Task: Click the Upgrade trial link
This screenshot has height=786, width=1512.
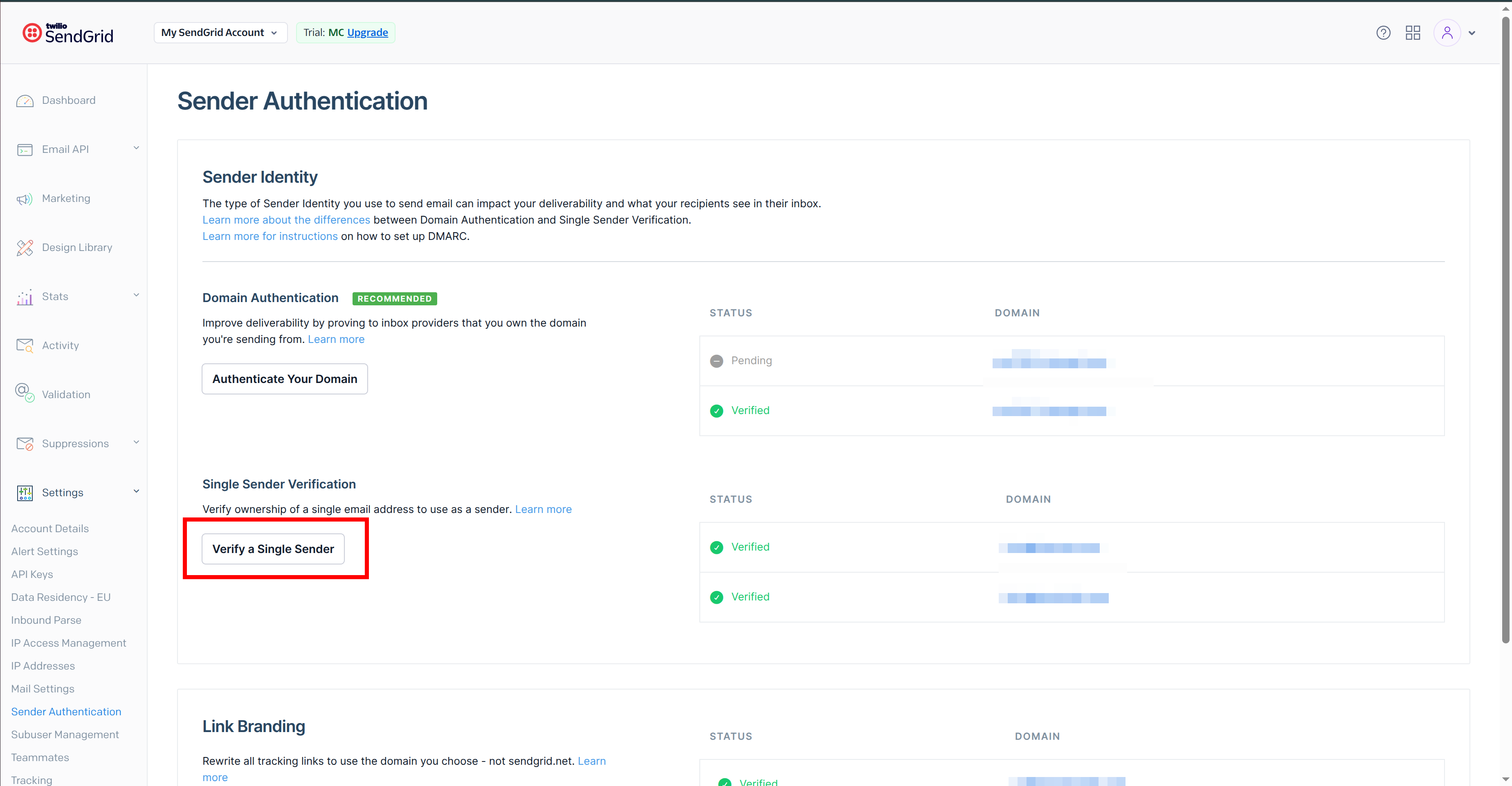Action: tap(367, 33)
